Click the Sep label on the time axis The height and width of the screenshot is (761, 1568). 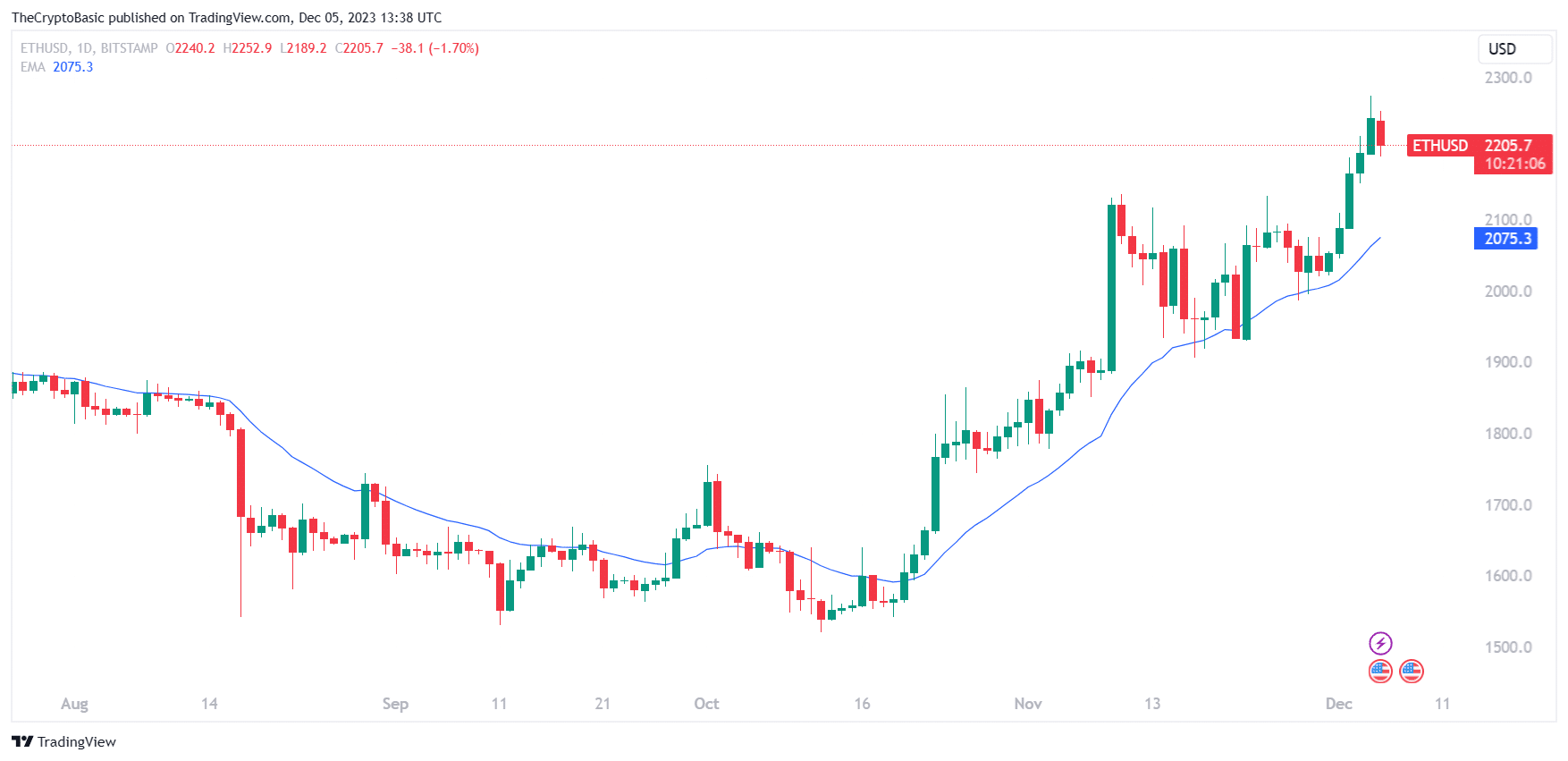click(395, 704)
